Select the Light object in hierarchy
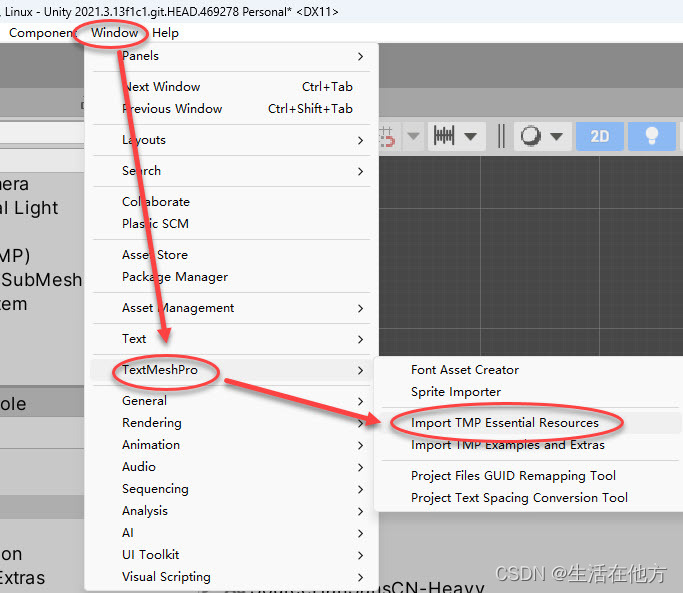 click(30, 208)
